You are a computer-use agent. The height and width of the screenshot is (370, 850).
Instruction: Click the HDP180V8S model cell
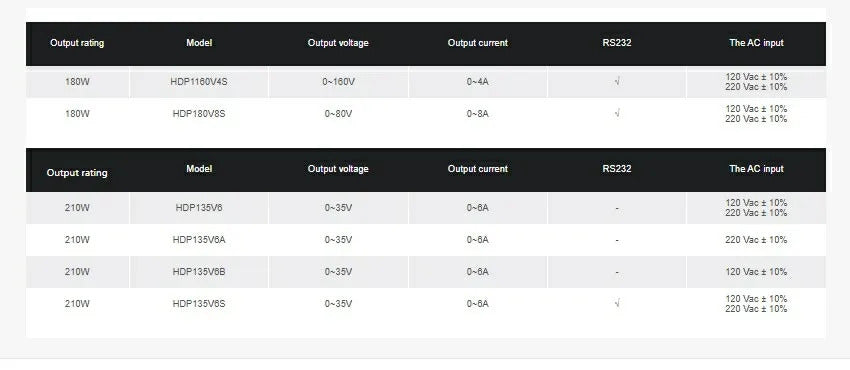click(199, 114)
